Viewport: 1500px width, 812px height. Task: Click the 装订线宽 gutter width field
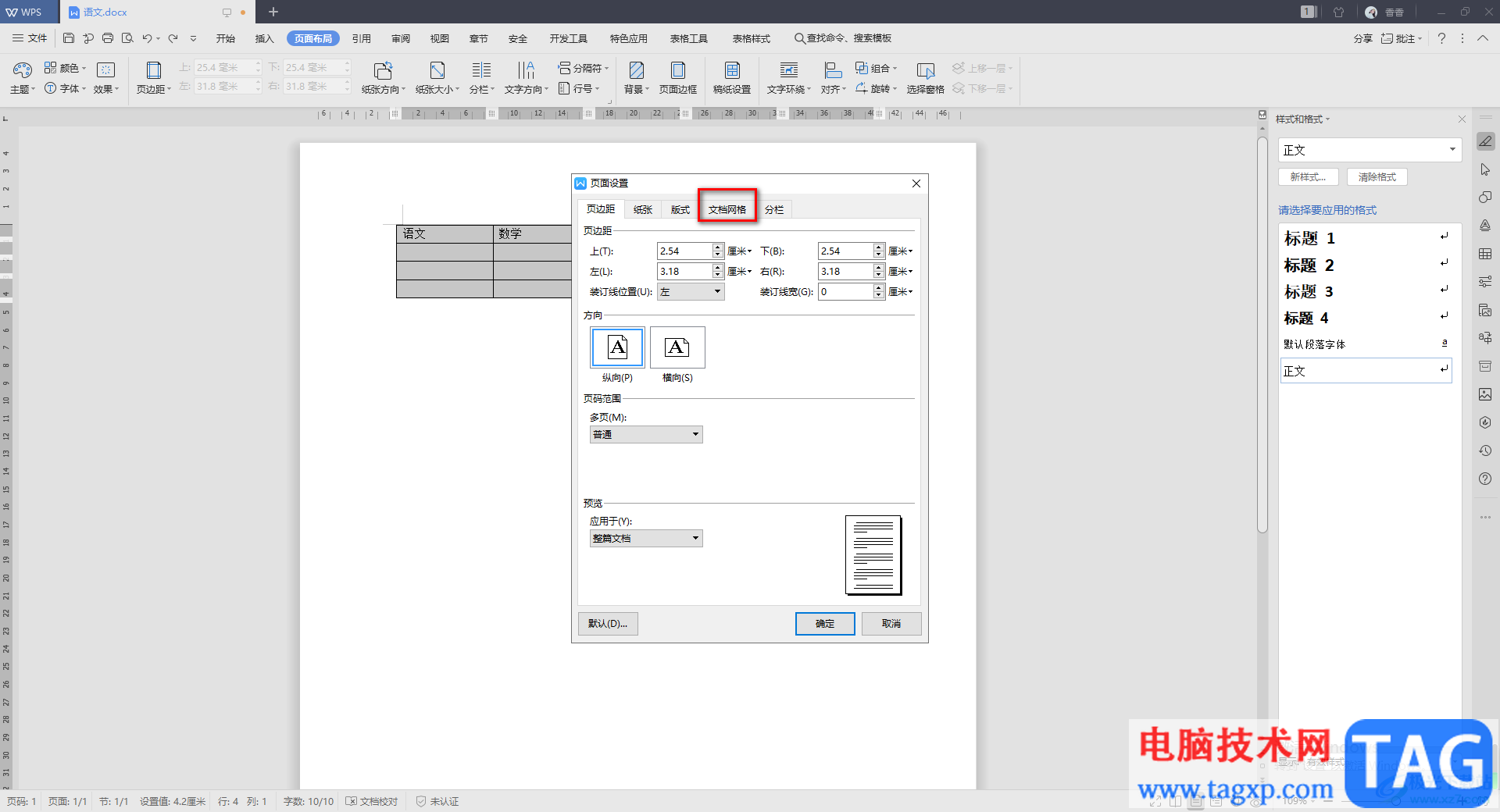click(x=845, y=291)
